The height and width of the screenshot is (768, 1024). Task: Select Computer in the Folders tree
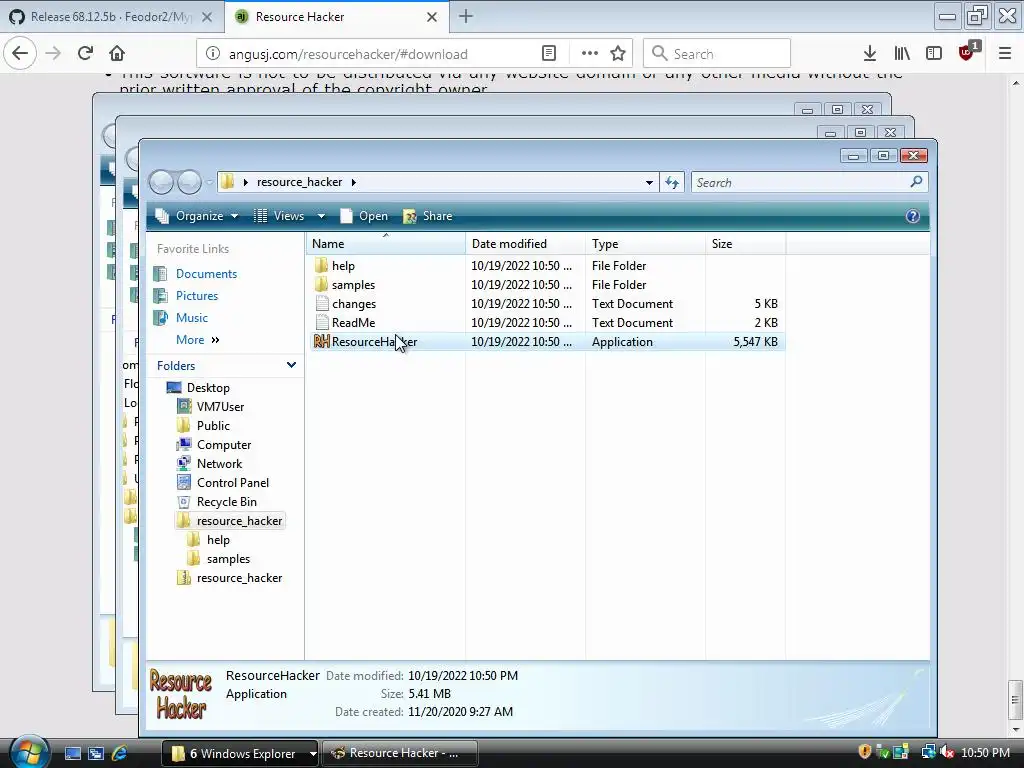click(223, 445)
